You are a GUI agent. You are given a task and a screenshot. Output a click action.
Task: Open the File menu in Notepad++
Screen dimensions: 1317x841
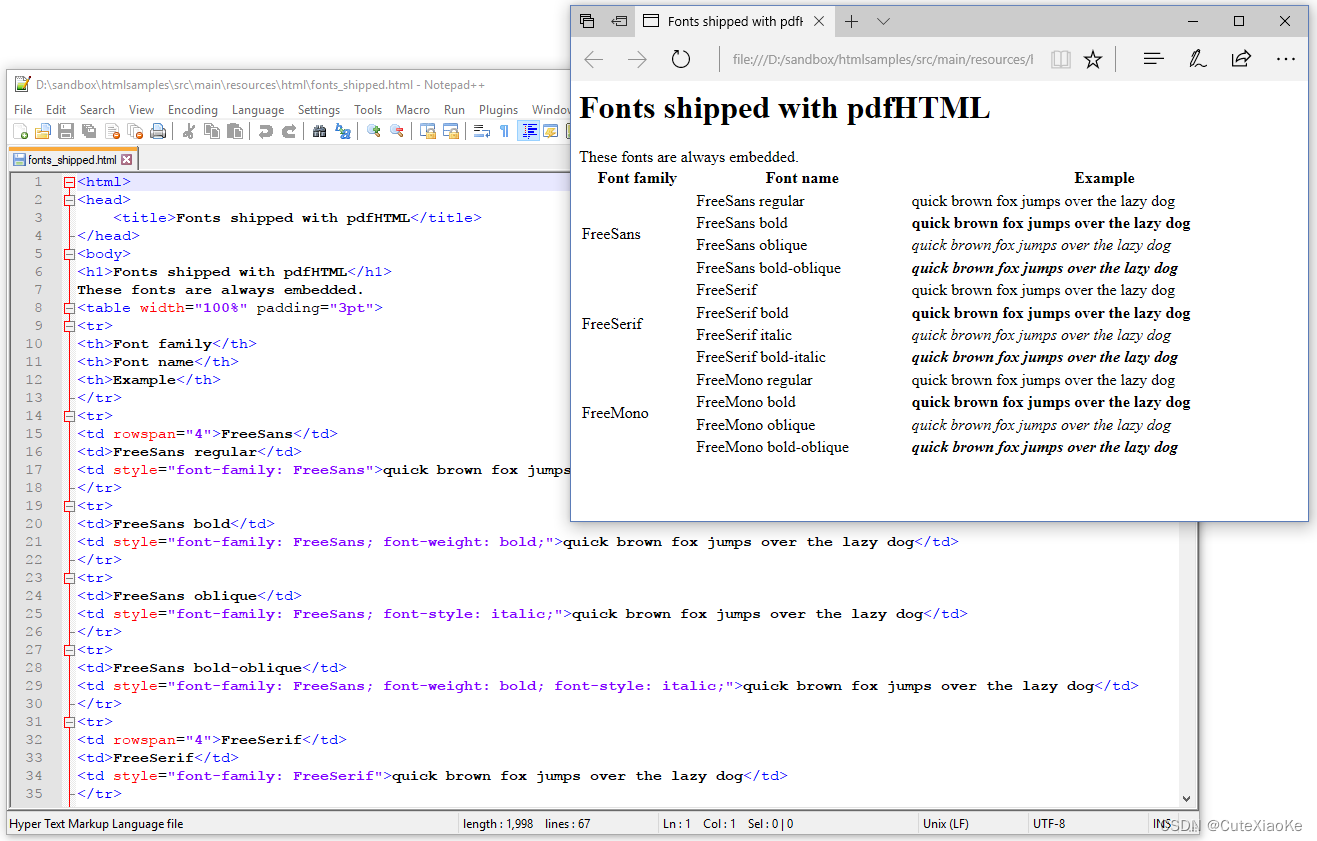(x=23, y=110)
